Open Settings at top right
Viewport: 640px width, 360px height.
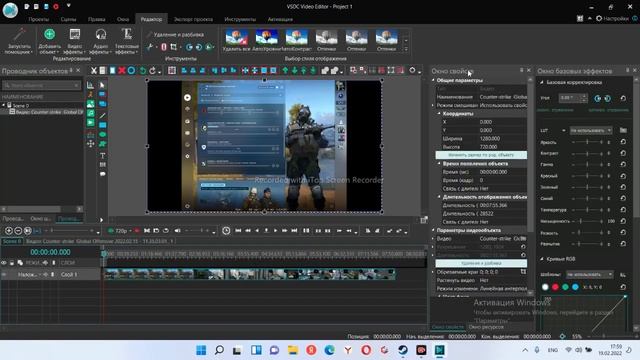[x=612, y=18]
